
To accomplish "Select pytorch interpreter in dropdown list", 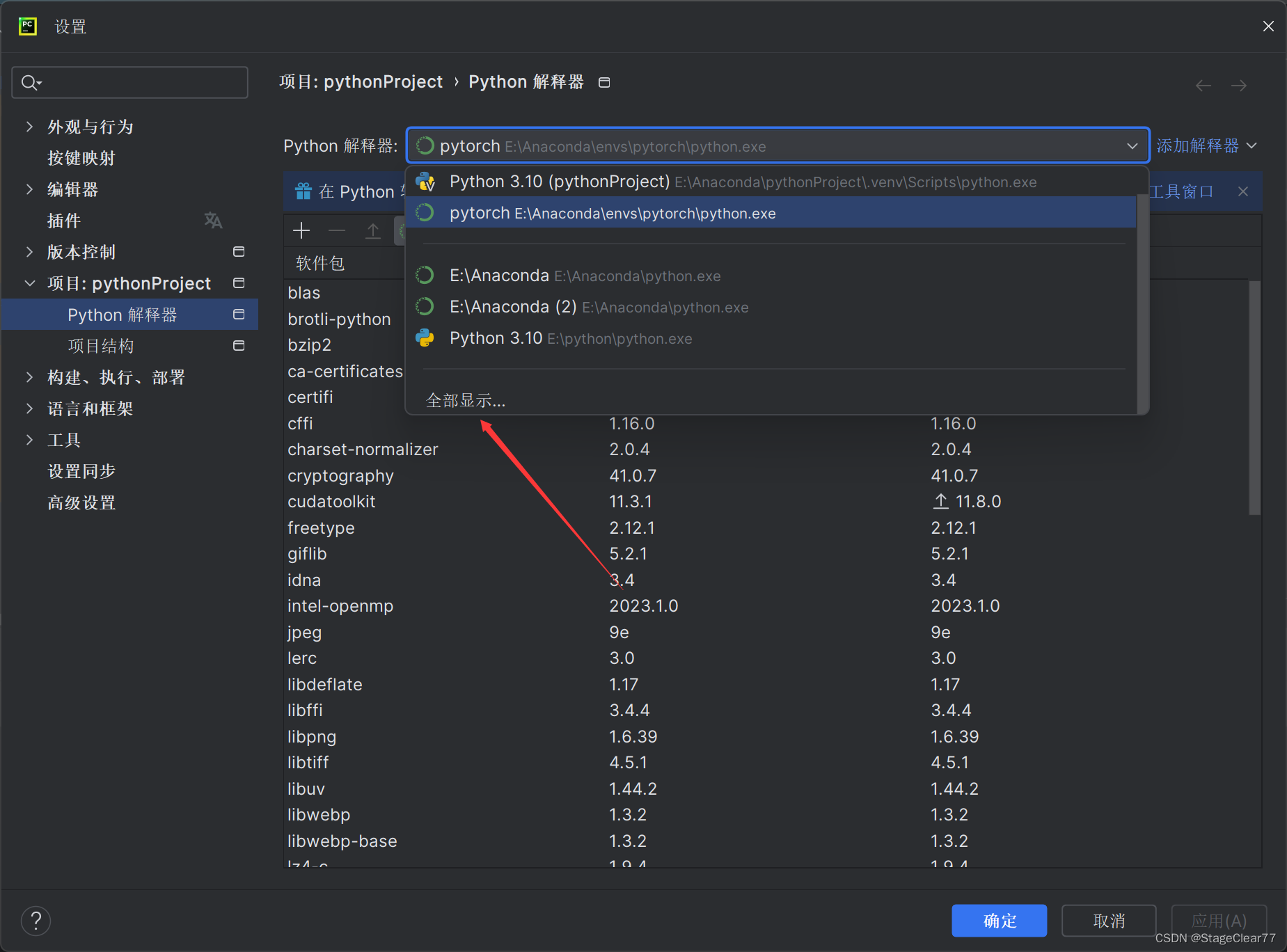I will click(x=771, y=213).
